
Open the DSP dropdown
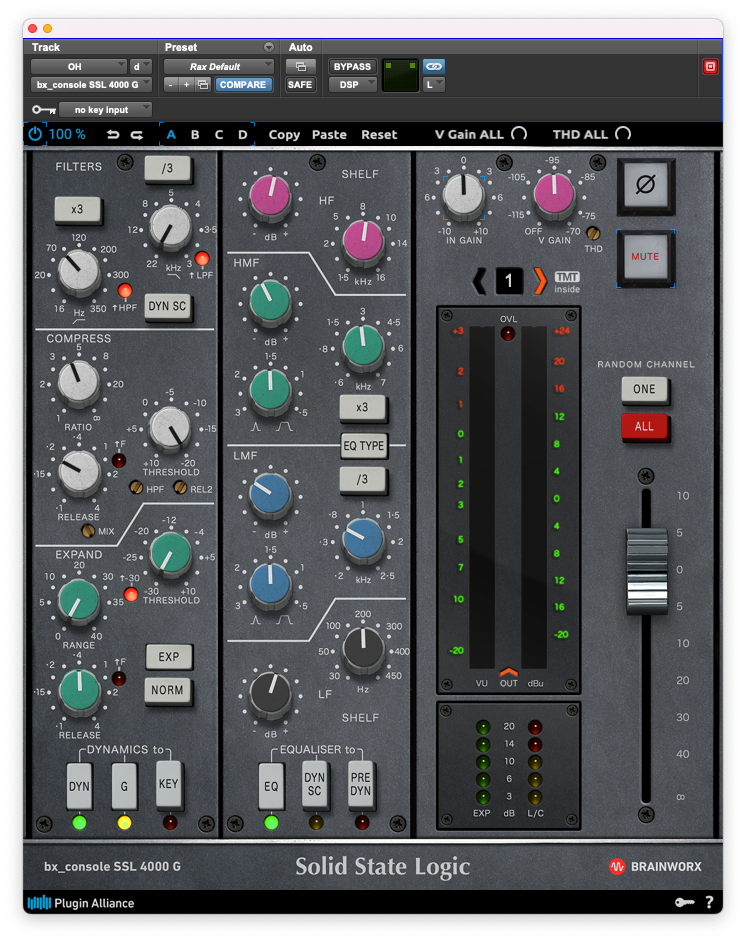tap(353, 85)
